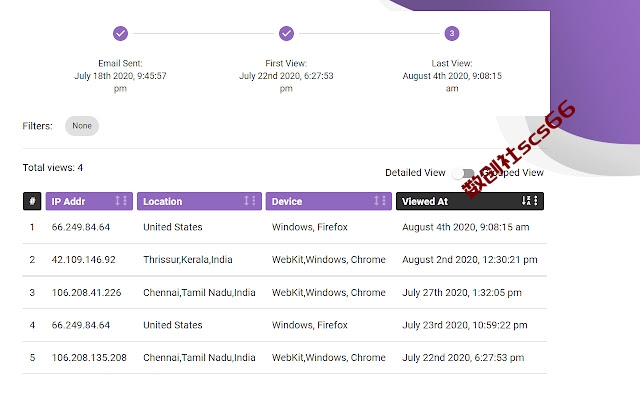Open the Viewed At column three-dot menu
640x400 pixels.
(x=536, y=201)
